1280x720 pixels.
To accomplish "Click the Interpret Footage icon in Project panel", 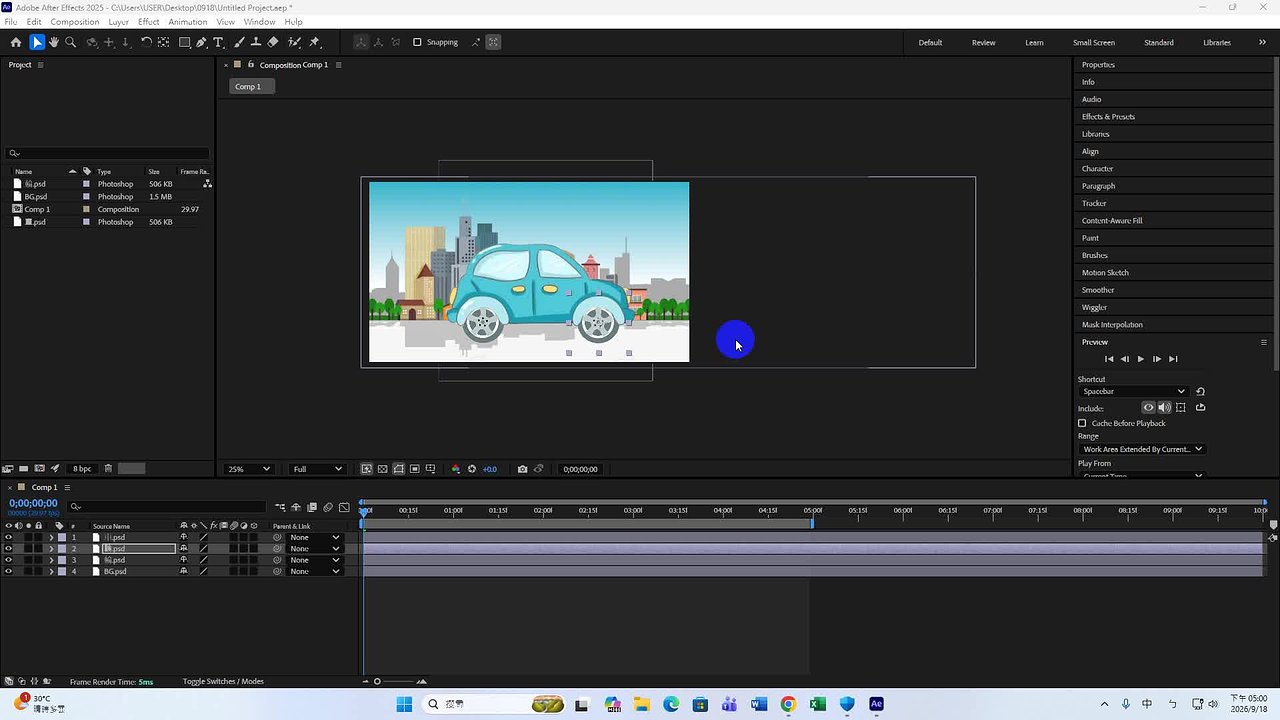I will pos(8,468).
